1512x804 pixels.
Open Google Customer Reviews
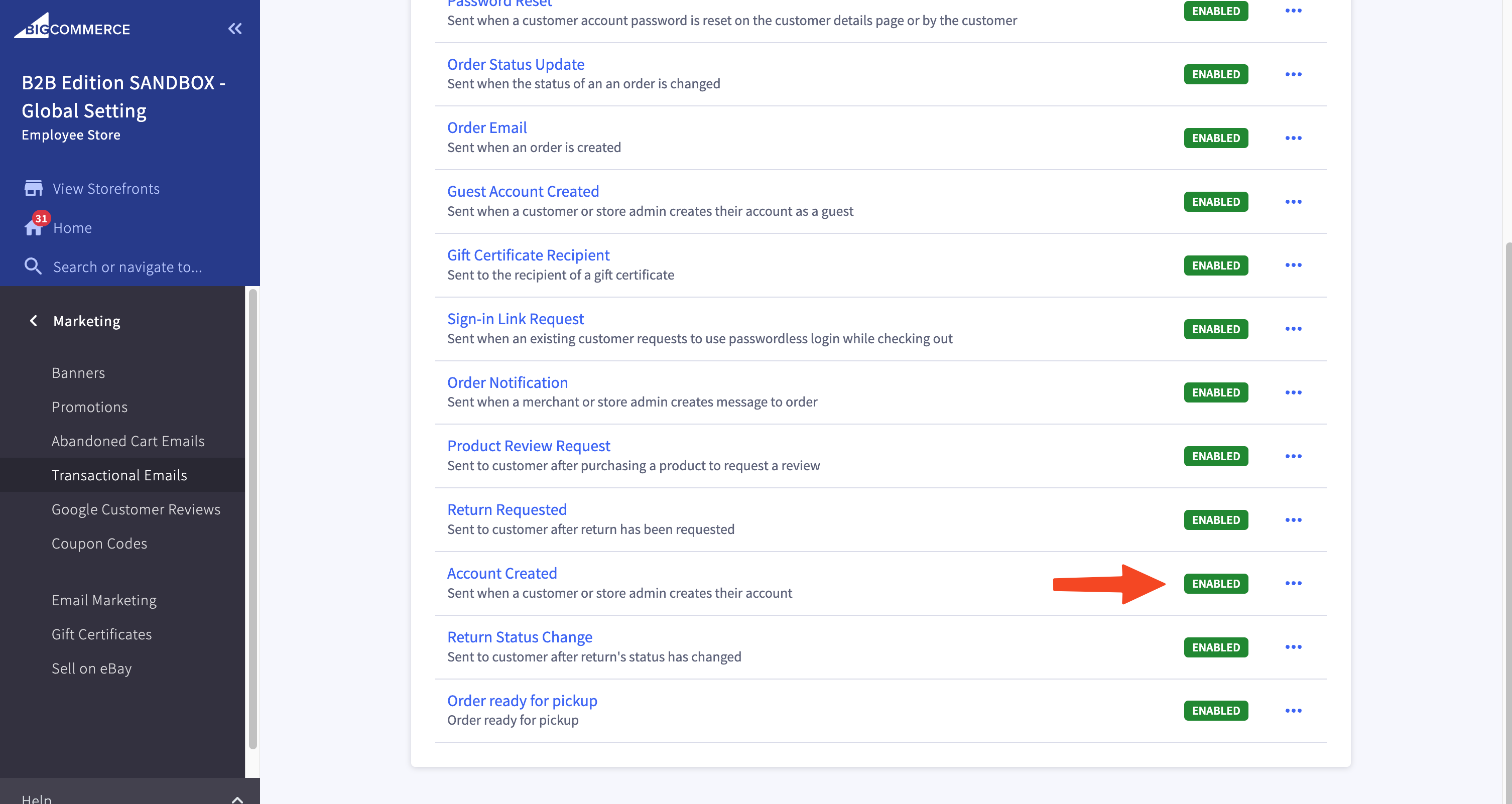(136, 509)
